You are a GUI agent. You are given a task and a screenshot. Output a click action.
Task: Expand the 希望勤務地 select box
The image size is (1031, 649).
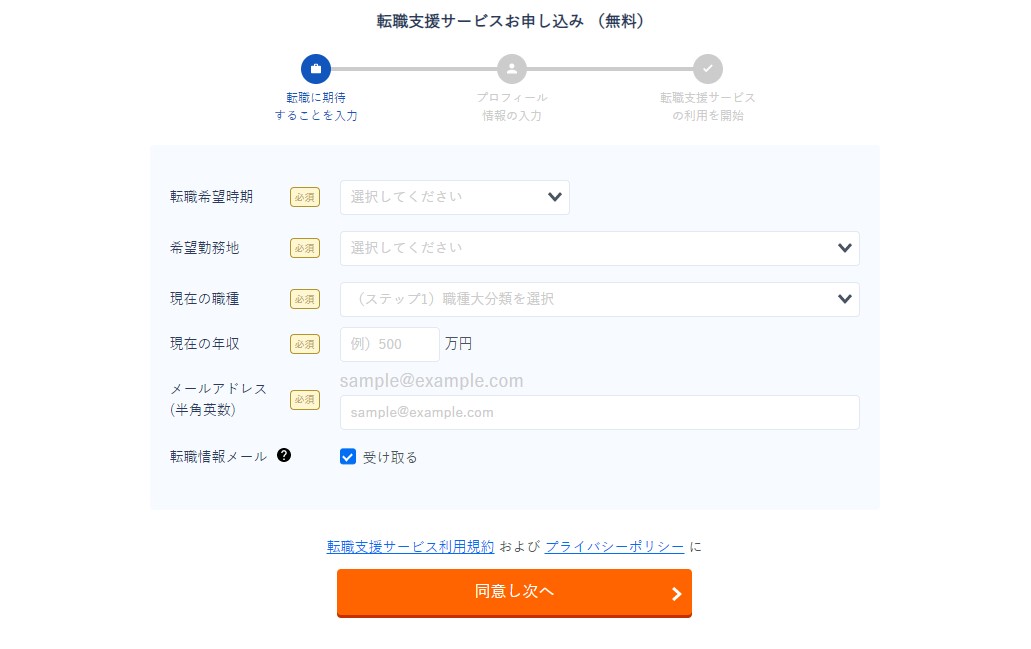(599, 248)
